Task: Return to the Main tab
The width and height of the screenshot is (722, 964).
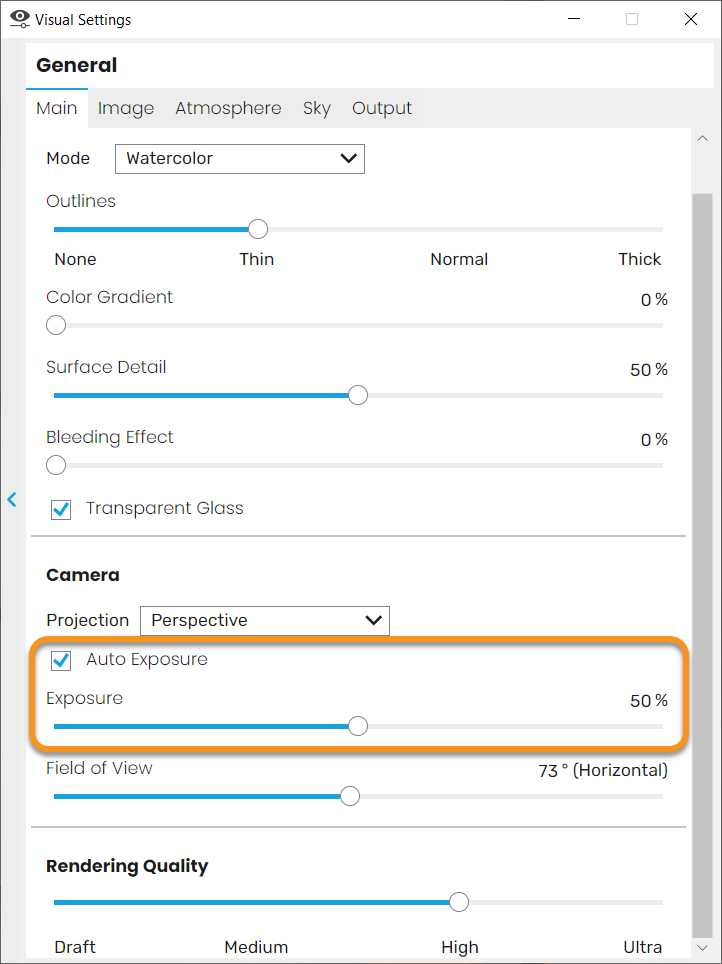Action: click(x=56, y=107)
